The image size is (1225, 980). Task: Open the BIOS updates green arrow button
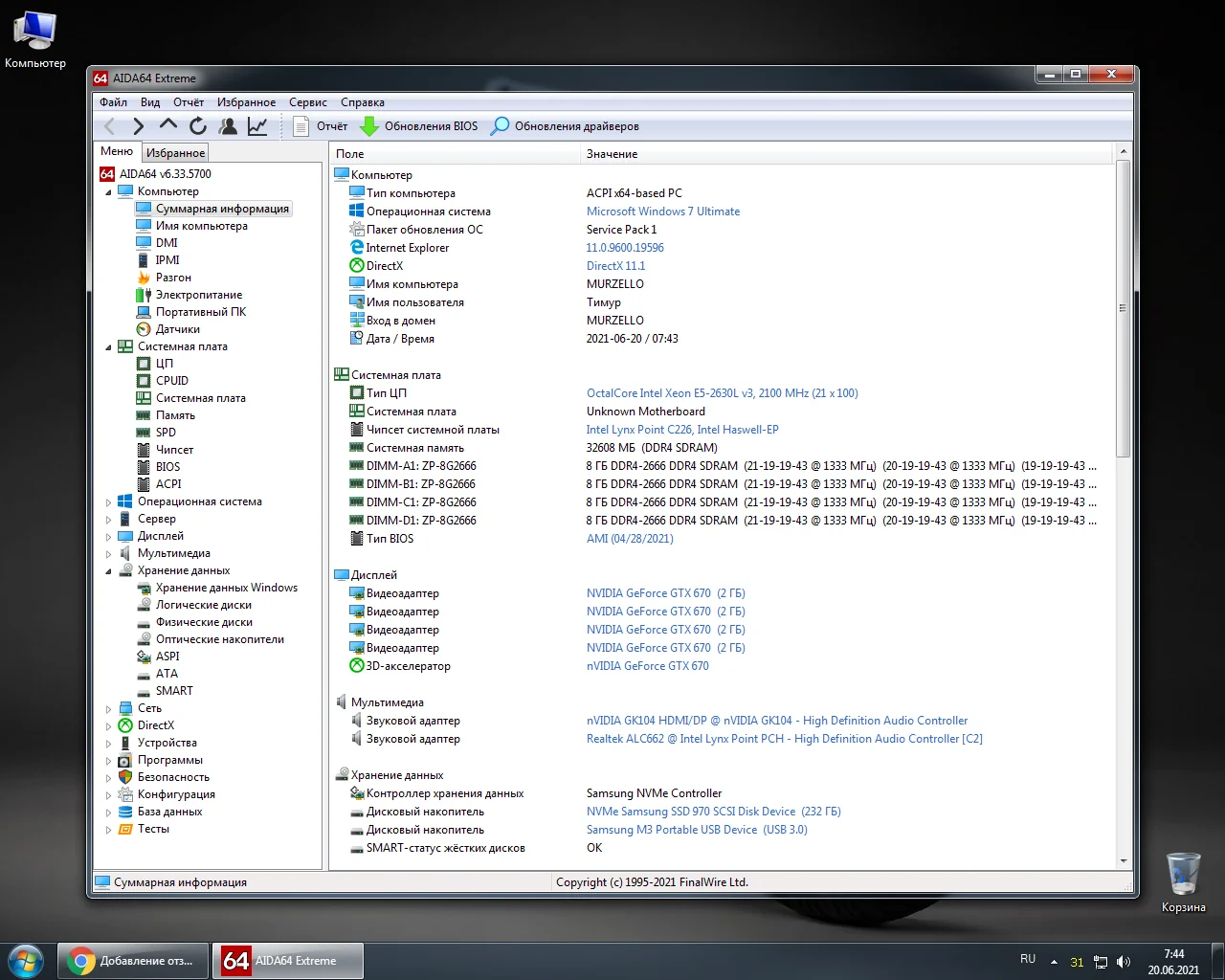point(418,126)
